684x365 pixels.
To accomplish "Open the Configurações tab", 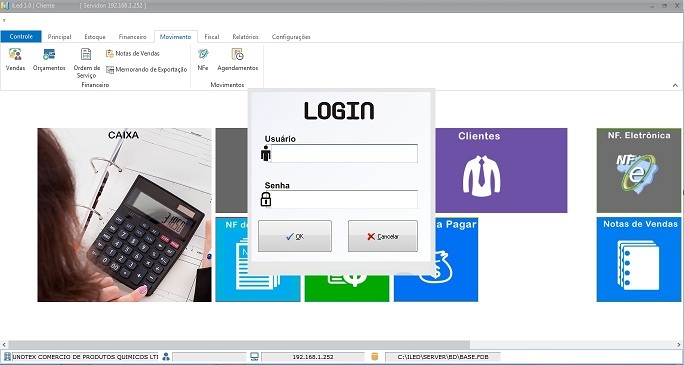I will 291,37.
